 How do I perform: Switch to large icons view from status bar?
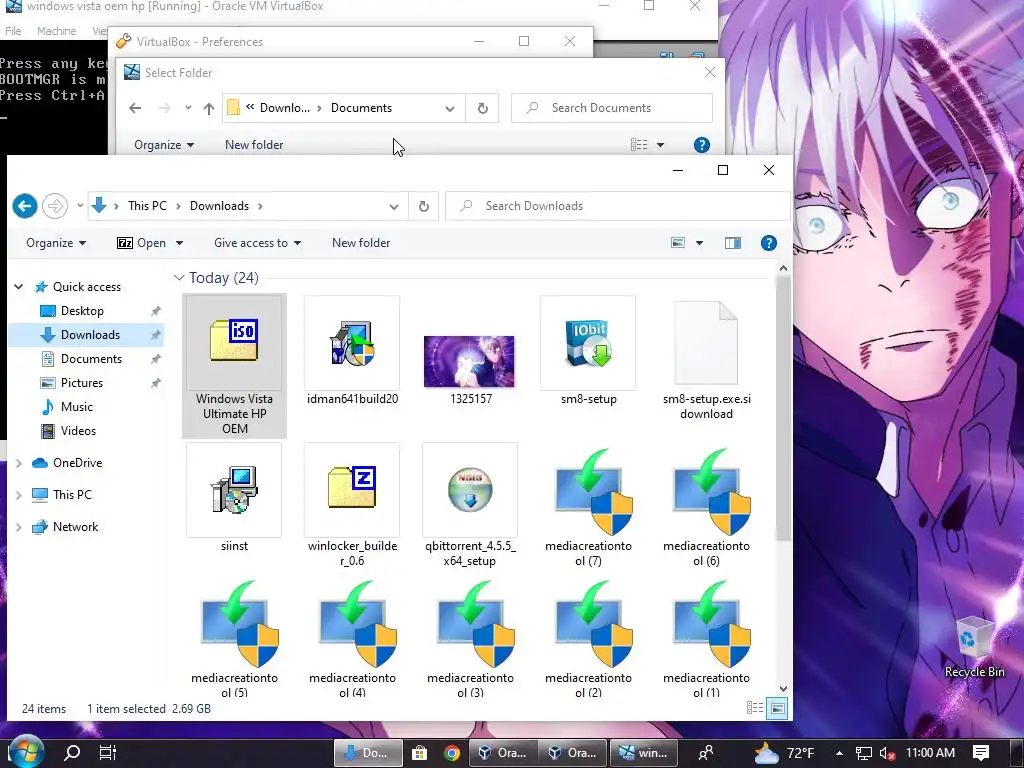776,708
